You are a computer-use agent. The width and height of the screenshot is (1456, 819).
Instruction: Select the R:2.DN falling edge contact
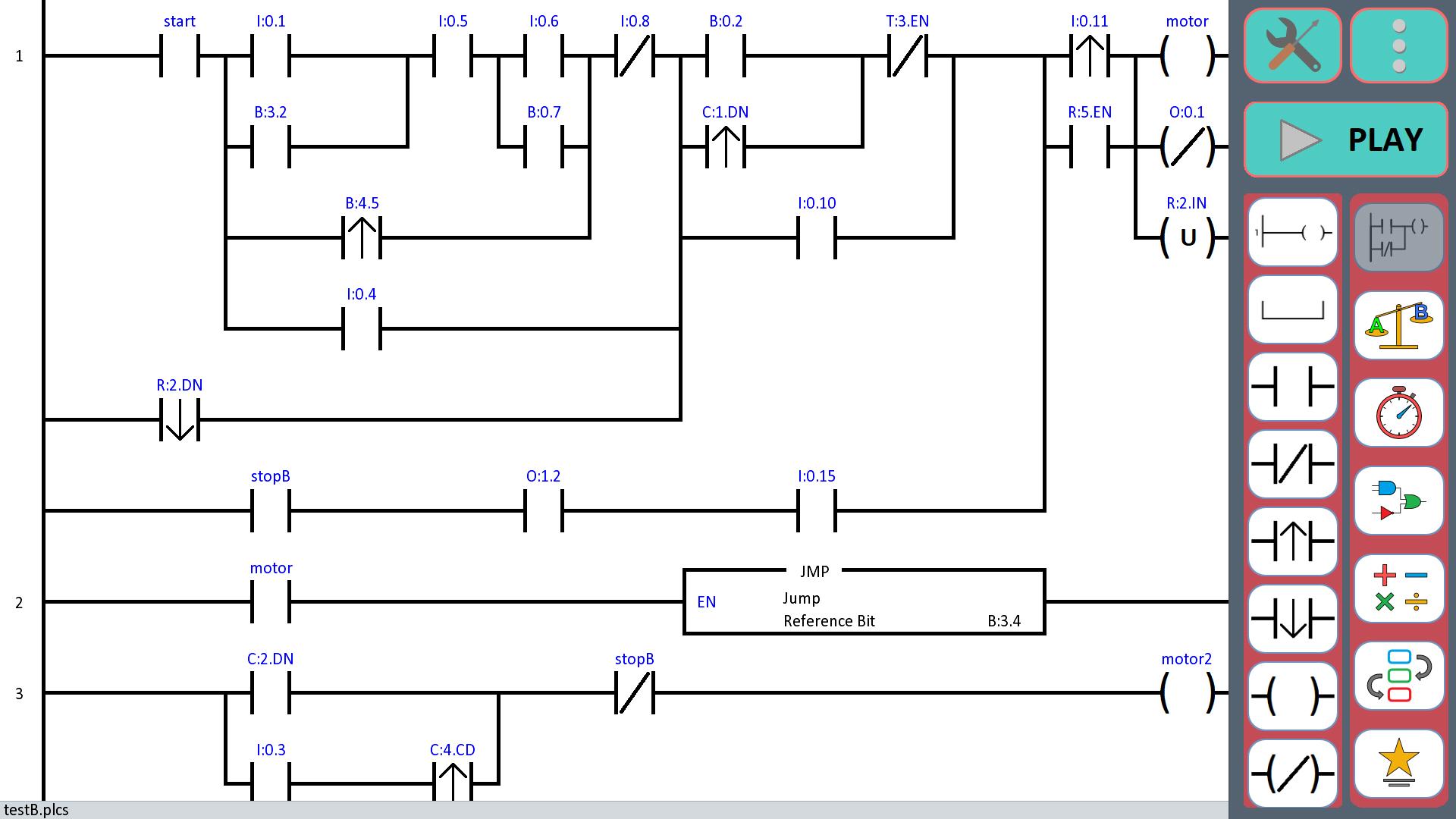coord(180,420)
